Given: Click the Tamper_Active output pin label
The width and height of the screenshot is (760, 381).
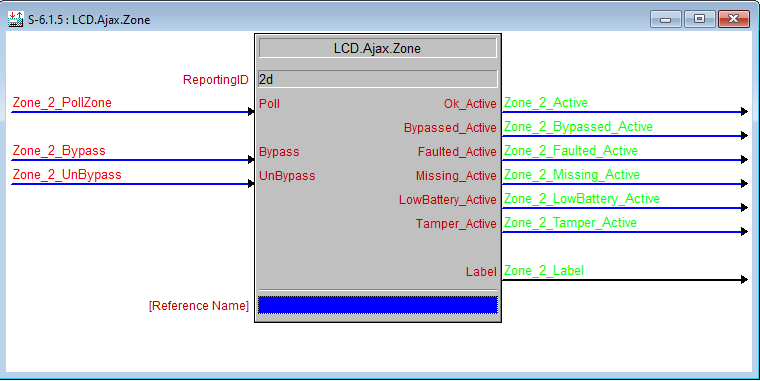Looking at the screenshot, I should (456, 224).
